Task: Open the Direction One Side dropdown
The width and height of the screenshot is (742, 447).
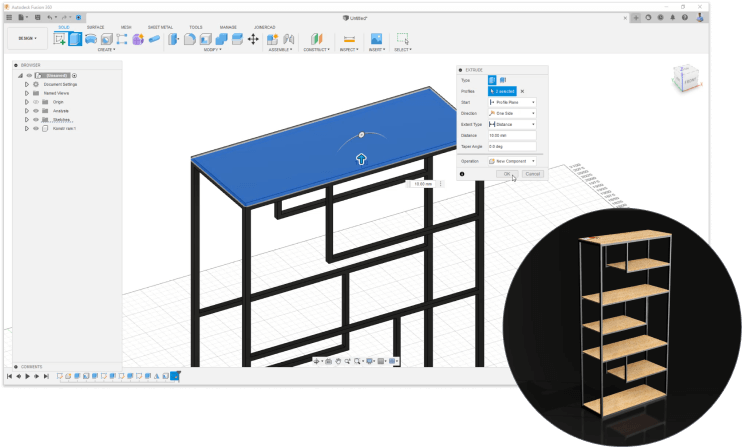Action: coord(512,114)
